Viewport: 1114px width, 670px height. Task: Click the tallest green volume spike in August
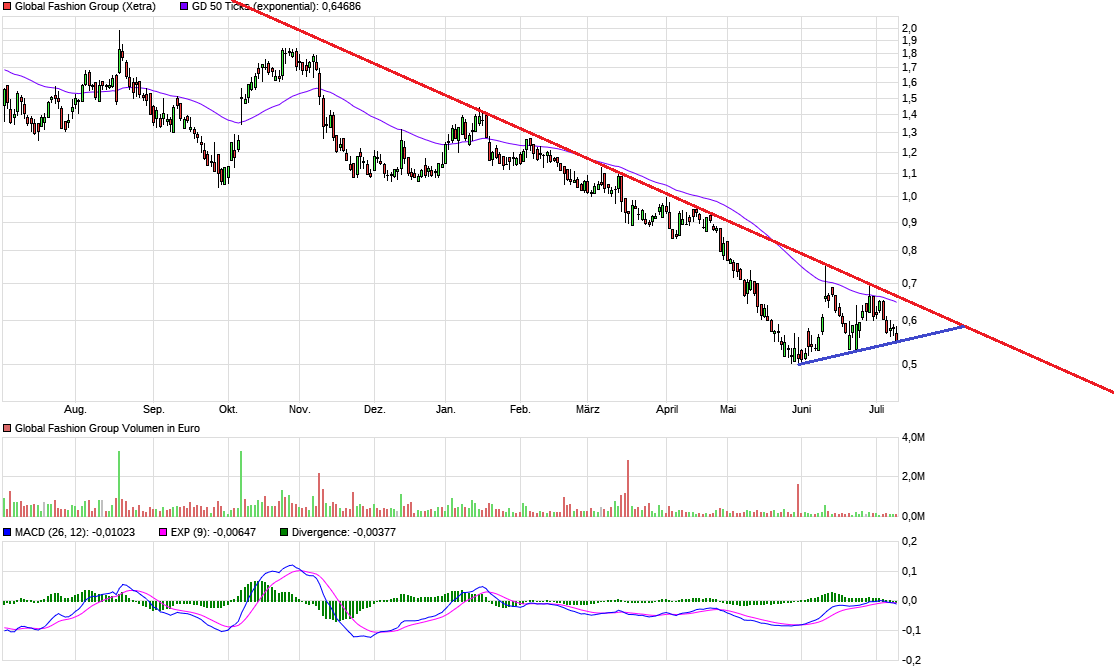click(119, 483)
